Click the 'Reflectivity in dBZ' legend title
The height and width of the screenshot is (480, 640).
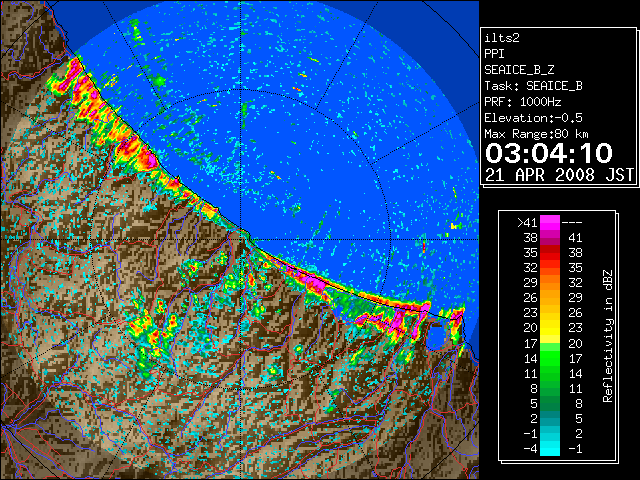(x=608, y=336)
